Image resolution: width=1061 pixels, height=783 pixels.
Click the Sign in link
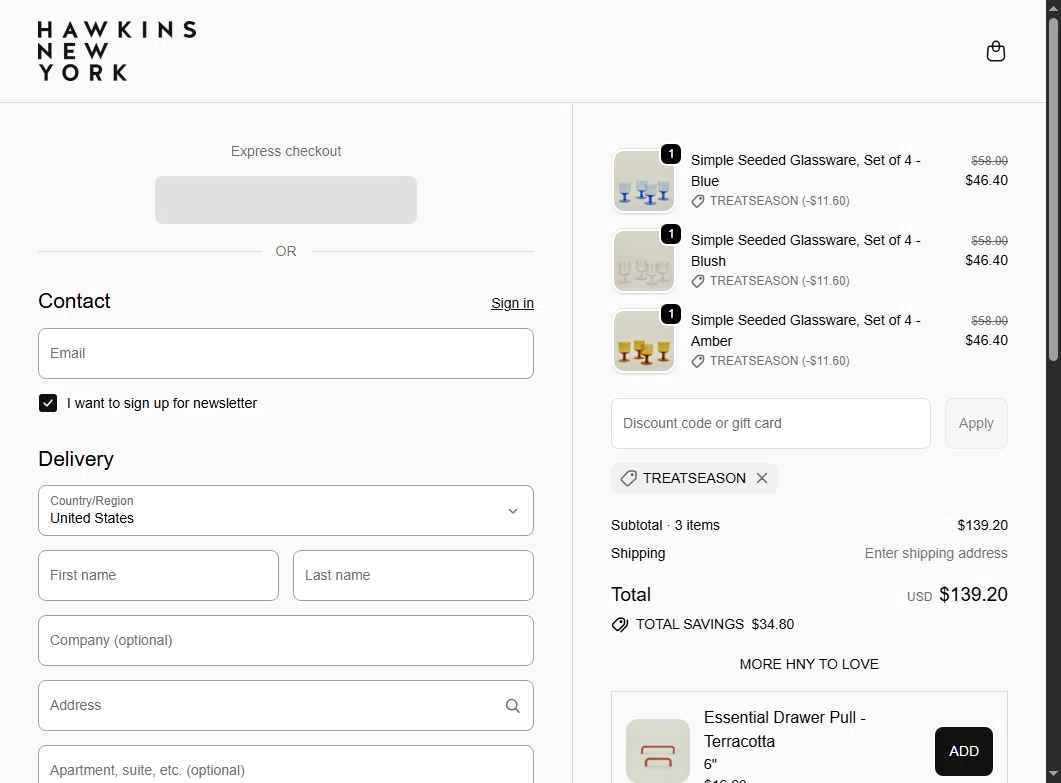512,303
